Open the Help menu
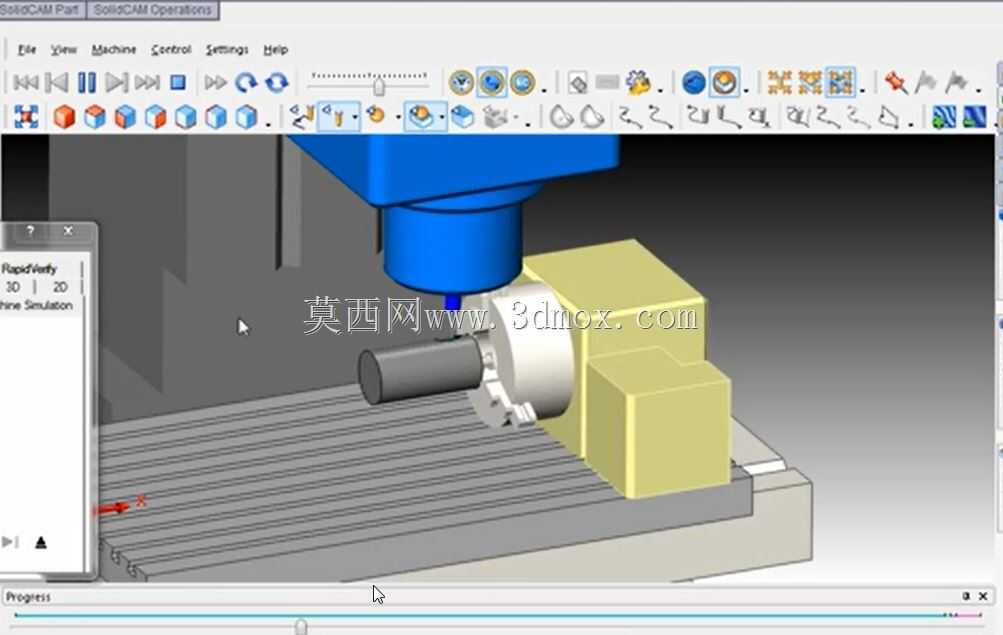Viewport: 1003px width, 635px height. coord(276,50)
